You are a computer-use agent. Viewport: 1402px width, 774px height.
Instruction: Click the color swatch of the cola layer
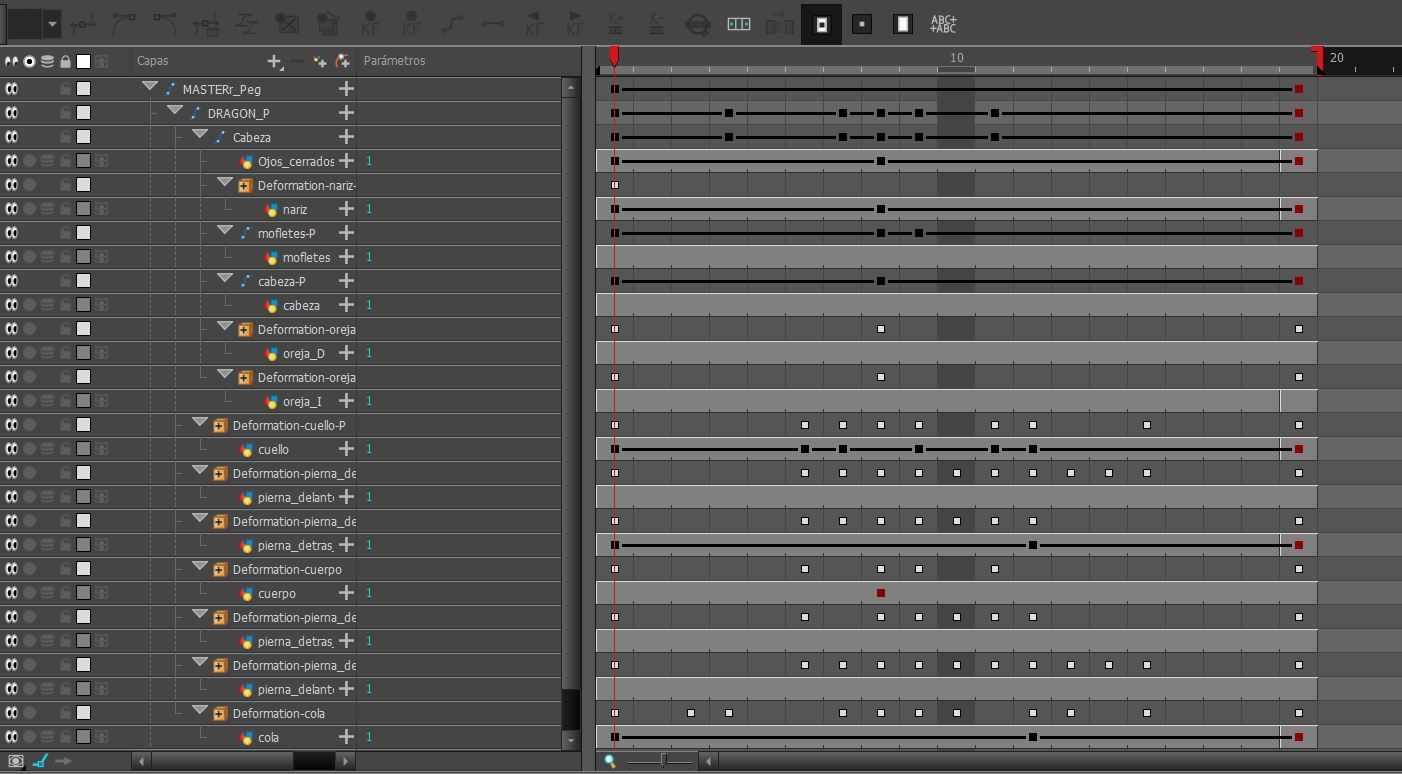[84, 737]
